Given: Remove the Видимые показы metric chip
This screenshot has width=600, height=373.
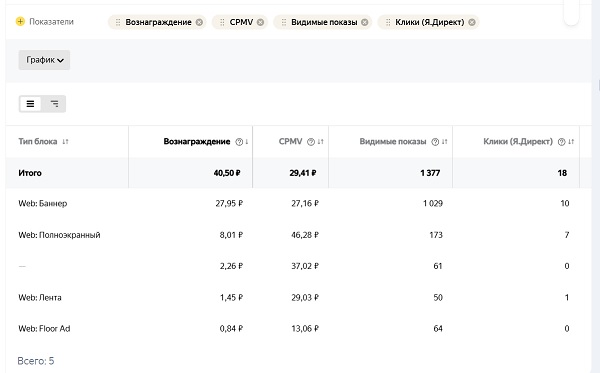Looking at the screenshot, I should 365,22.
